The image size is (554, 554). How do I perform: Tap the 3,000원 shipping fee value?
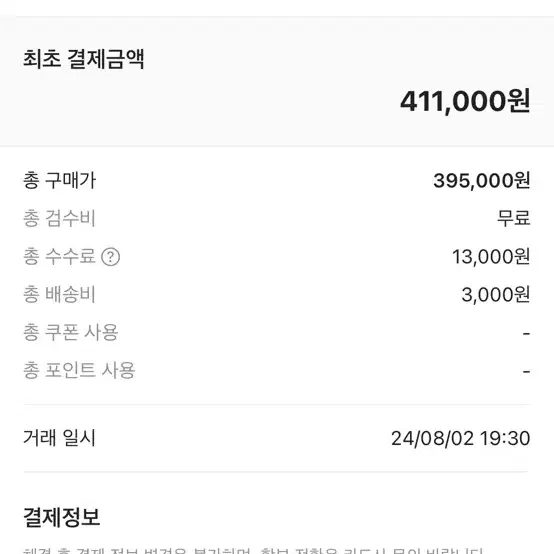[496, 295]
